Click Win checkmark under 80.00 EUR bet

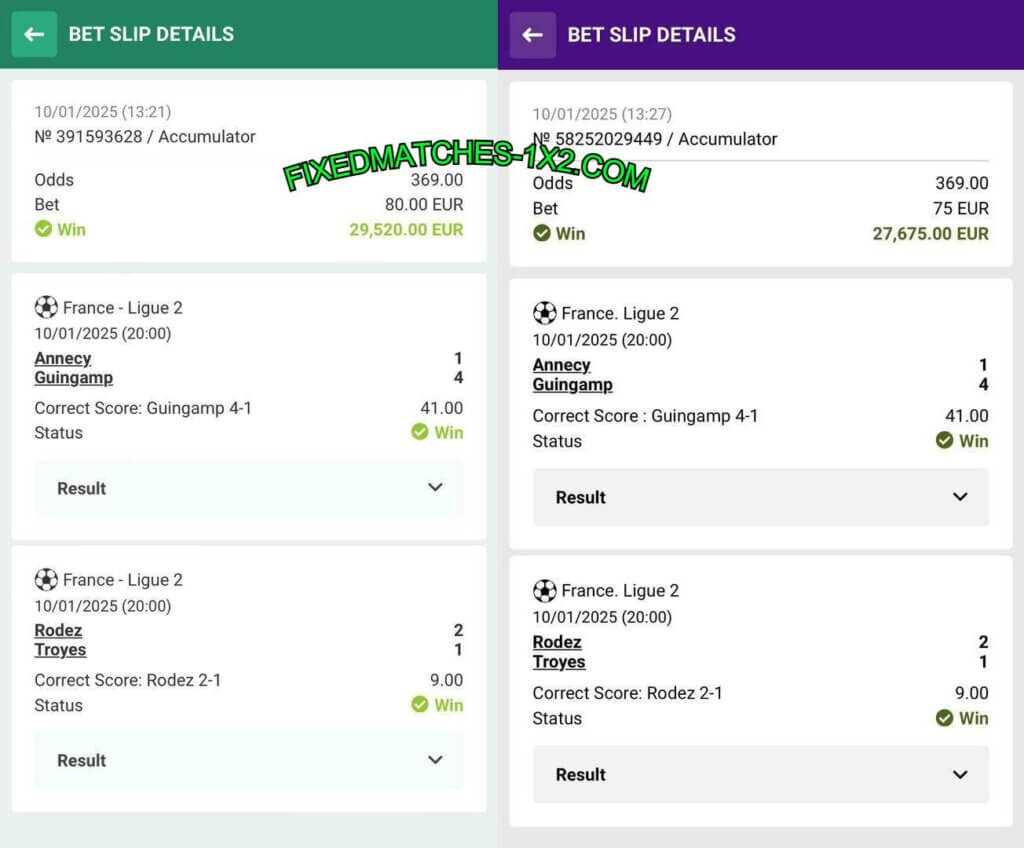[x=43, y=229]
